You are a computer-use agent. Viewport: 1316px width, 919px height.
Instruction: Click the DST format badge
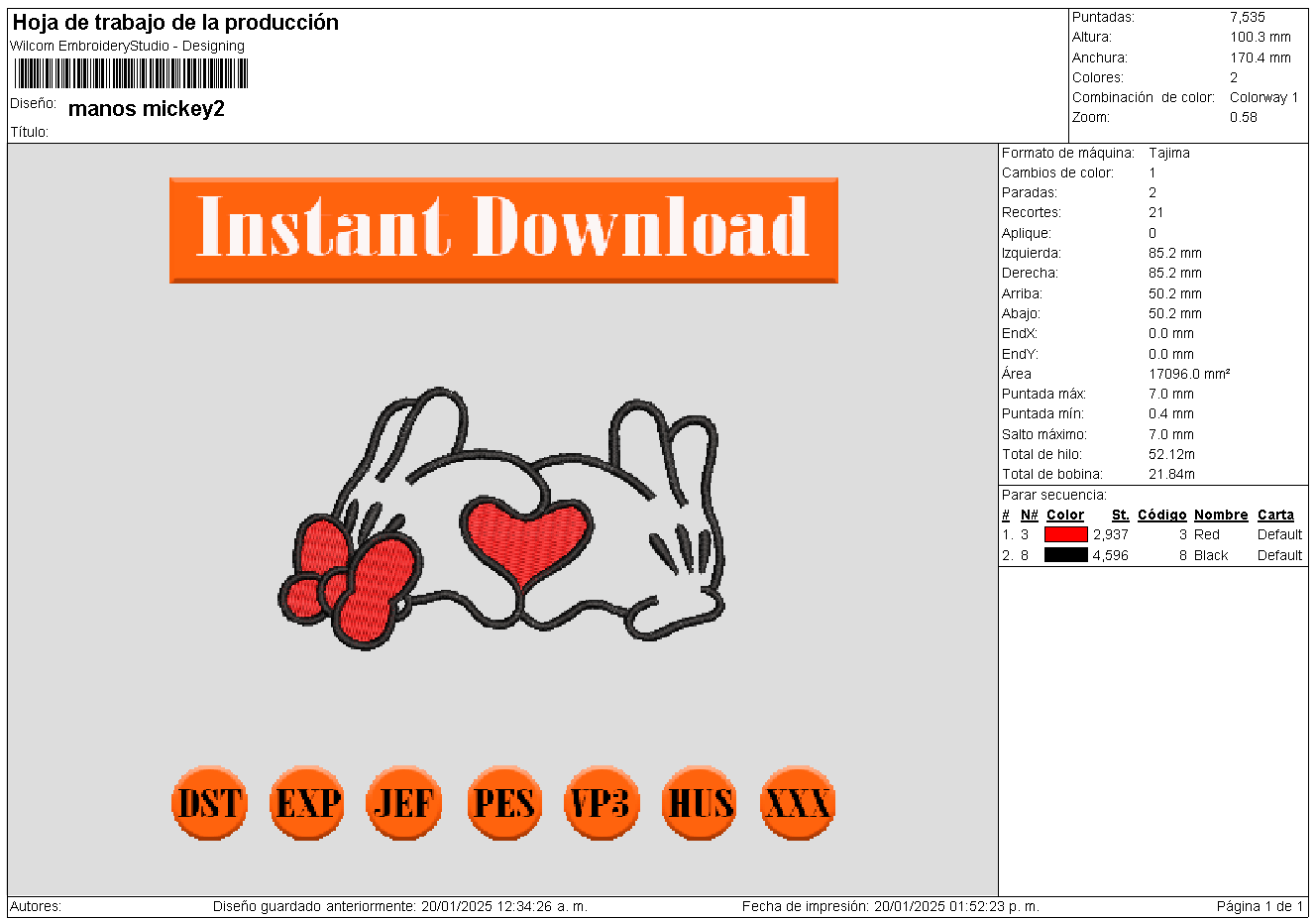pos(209,803)
